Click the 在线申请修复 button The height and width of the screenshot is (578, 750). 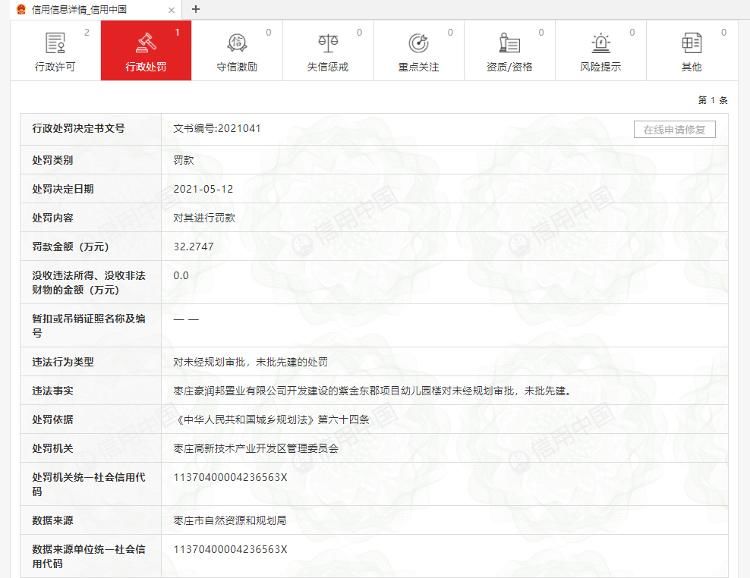(x=674, y=130)
